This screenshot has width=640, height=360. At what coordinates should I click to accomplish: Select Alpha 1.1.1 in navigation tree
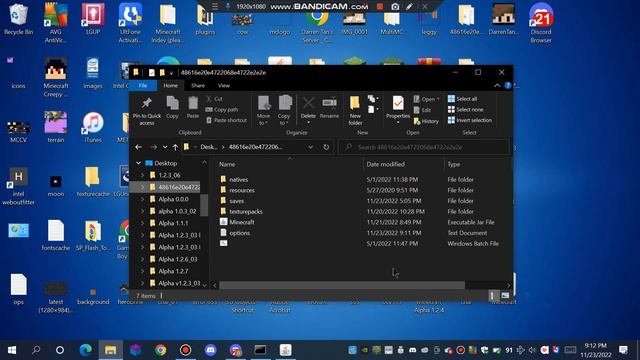[x=173, y=223]
